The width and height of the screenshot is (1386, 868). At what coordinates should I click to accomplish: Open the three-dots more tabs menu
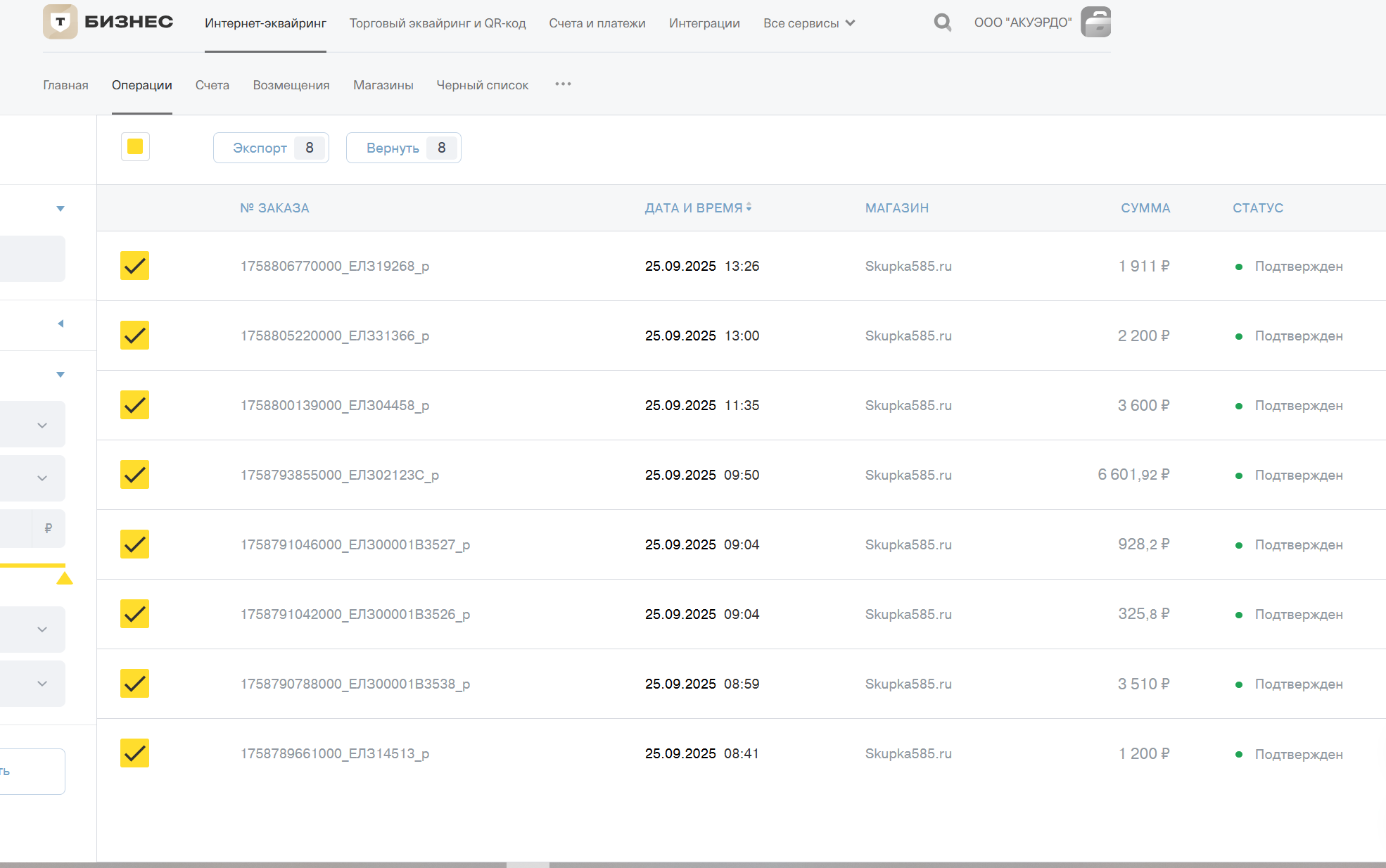pyautogui.click(x=563, y=84)
